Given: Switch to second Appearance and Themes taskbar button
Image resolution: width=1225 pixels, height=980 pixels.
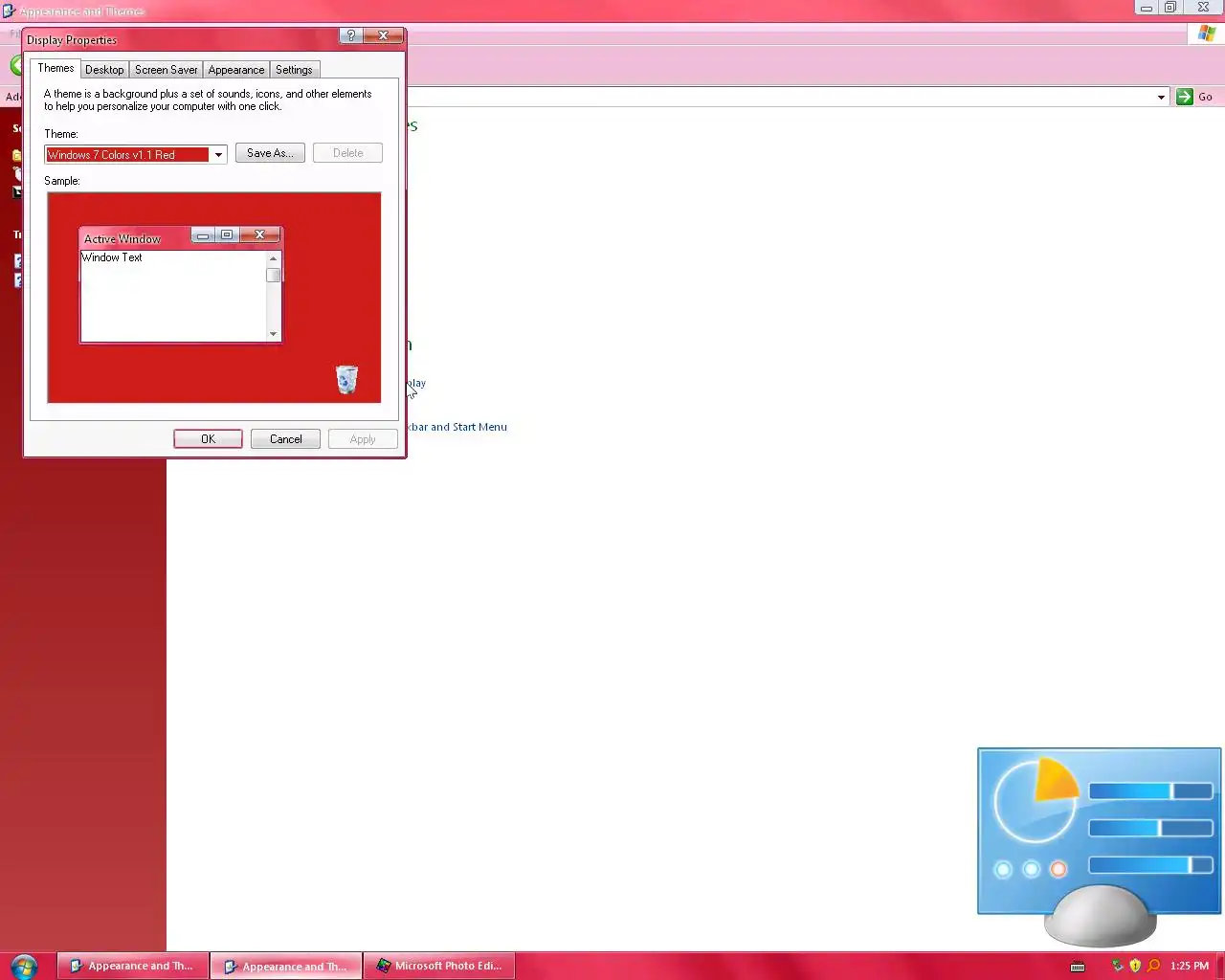Looking at the screenshot, I should pyautogui.click(x=286, y=966).
